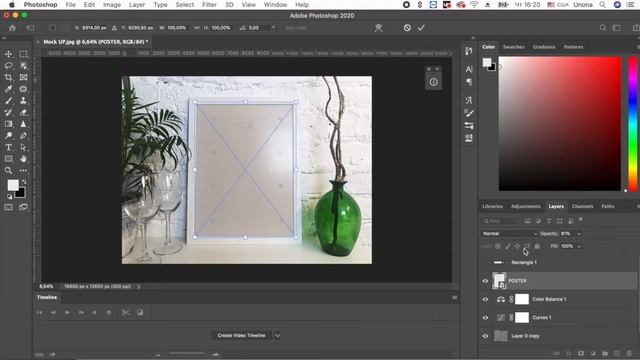This screenshot has height=360, width=640.
Task: Open the Photoshop application menu
Action: pos(40,4)
